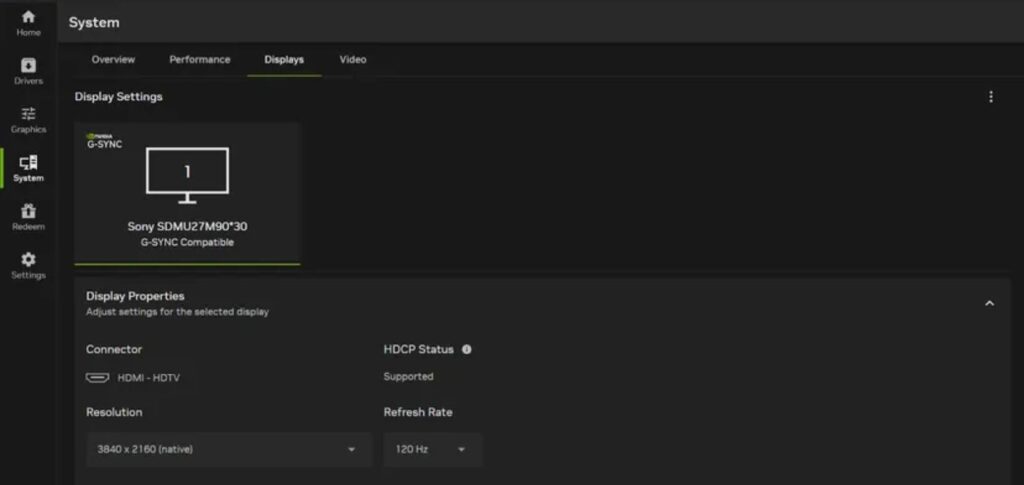The image size is (1024, 485).
Task: Open the Redeem gift icon
Action: [28, 211]
